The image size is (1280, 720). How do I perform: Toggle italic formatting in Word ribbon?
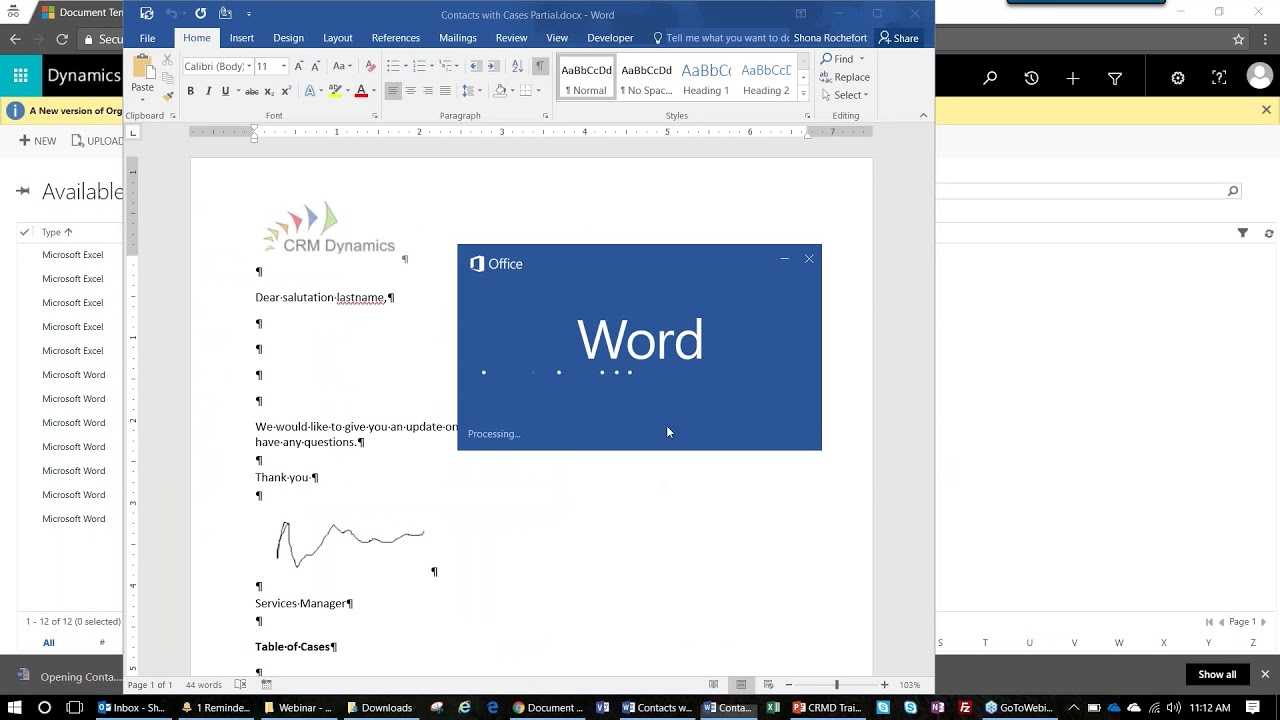(x=208, y=91)
